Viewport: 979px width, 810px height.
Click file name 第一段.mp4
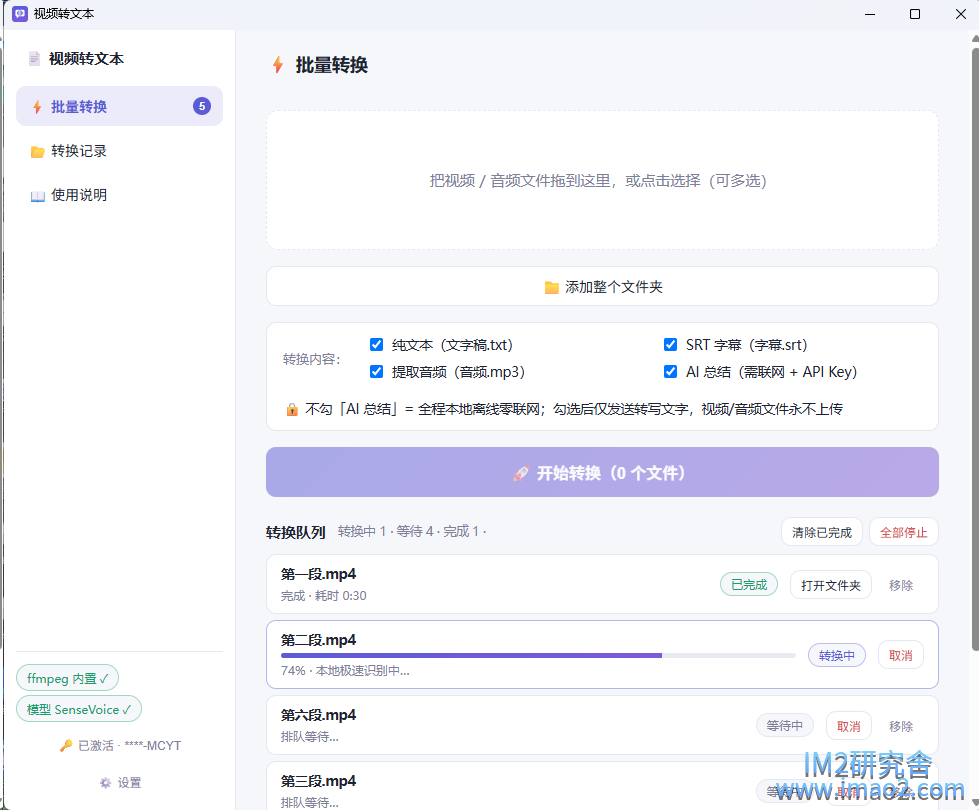318,574
